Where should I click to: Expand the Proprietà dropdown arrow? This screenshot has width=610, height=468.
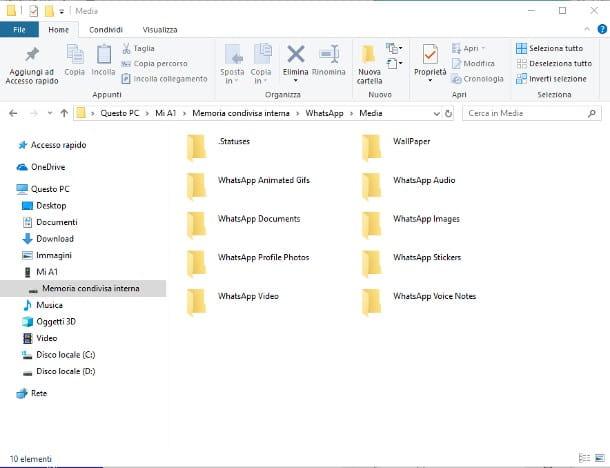coord(430,81)
